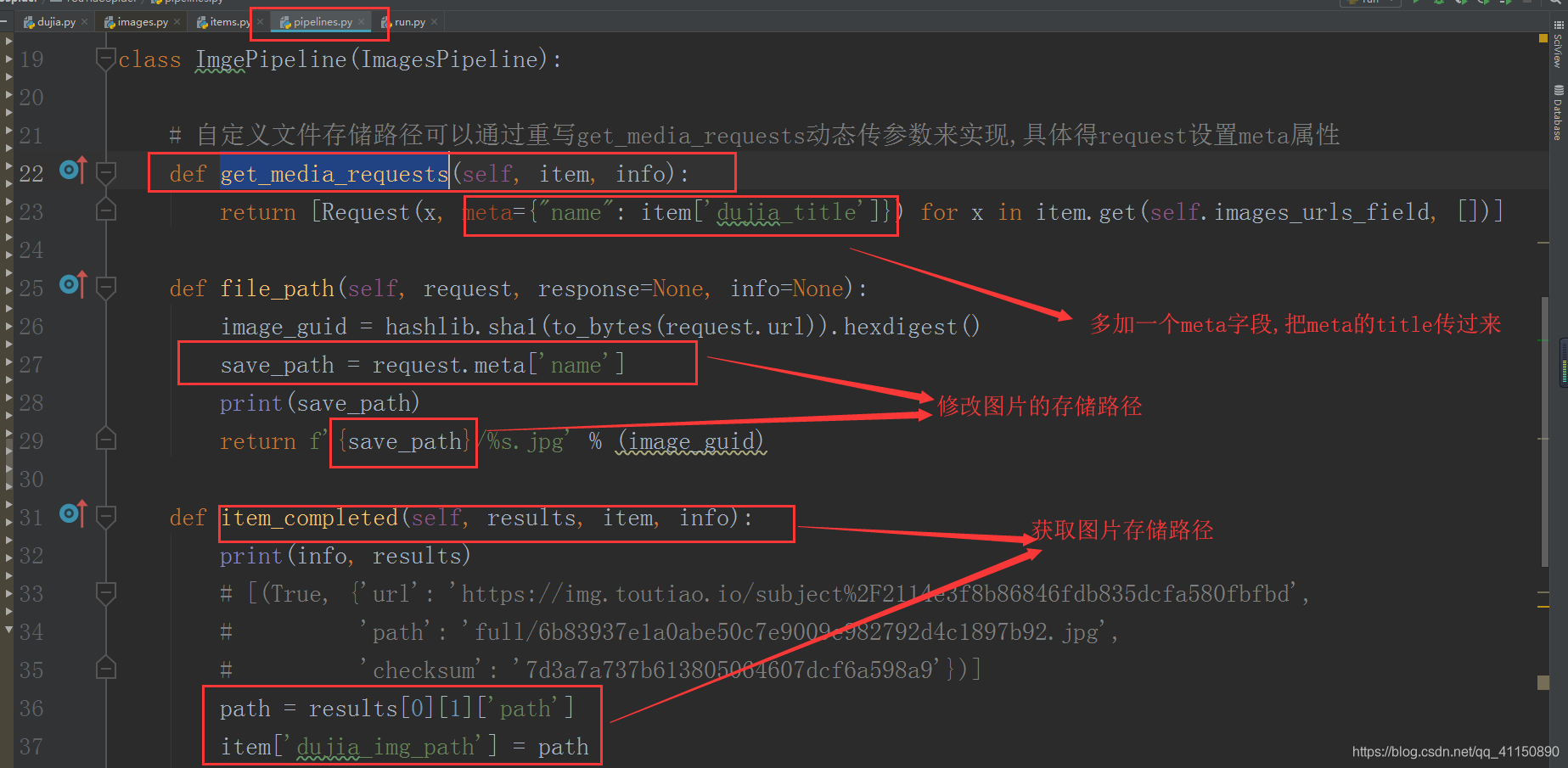
Task: Click line number 19 in the gutter
Action: [31, 59]
